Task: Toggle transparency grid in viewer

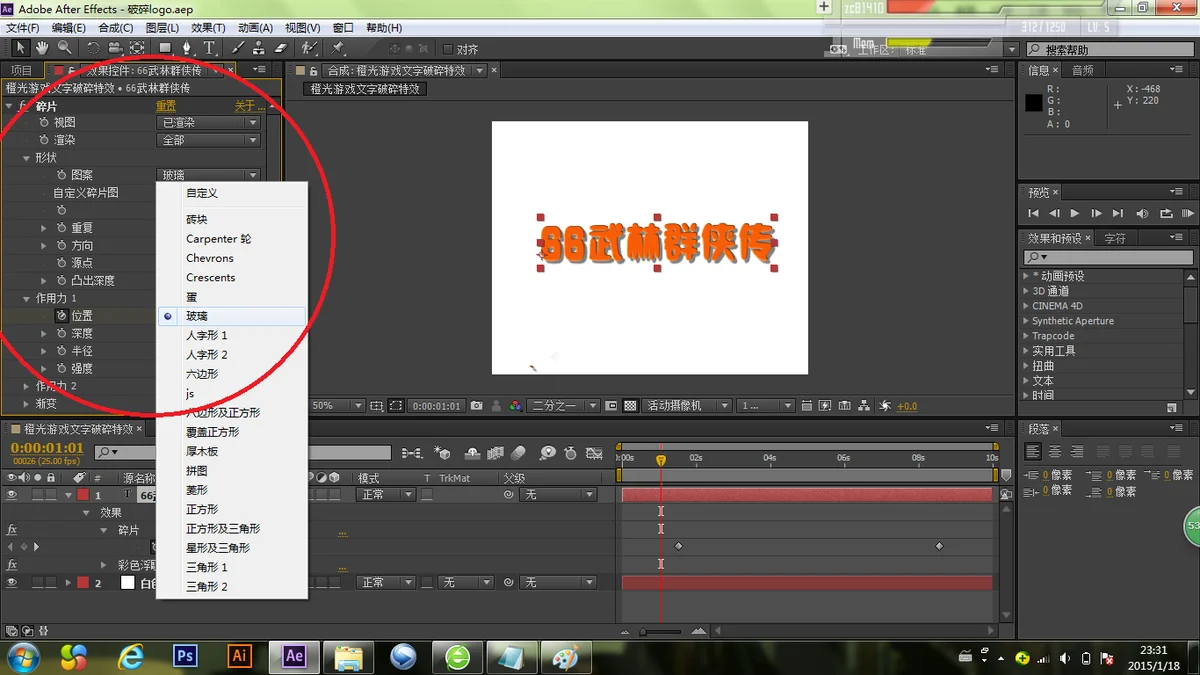Action: [x=630, y=406]
